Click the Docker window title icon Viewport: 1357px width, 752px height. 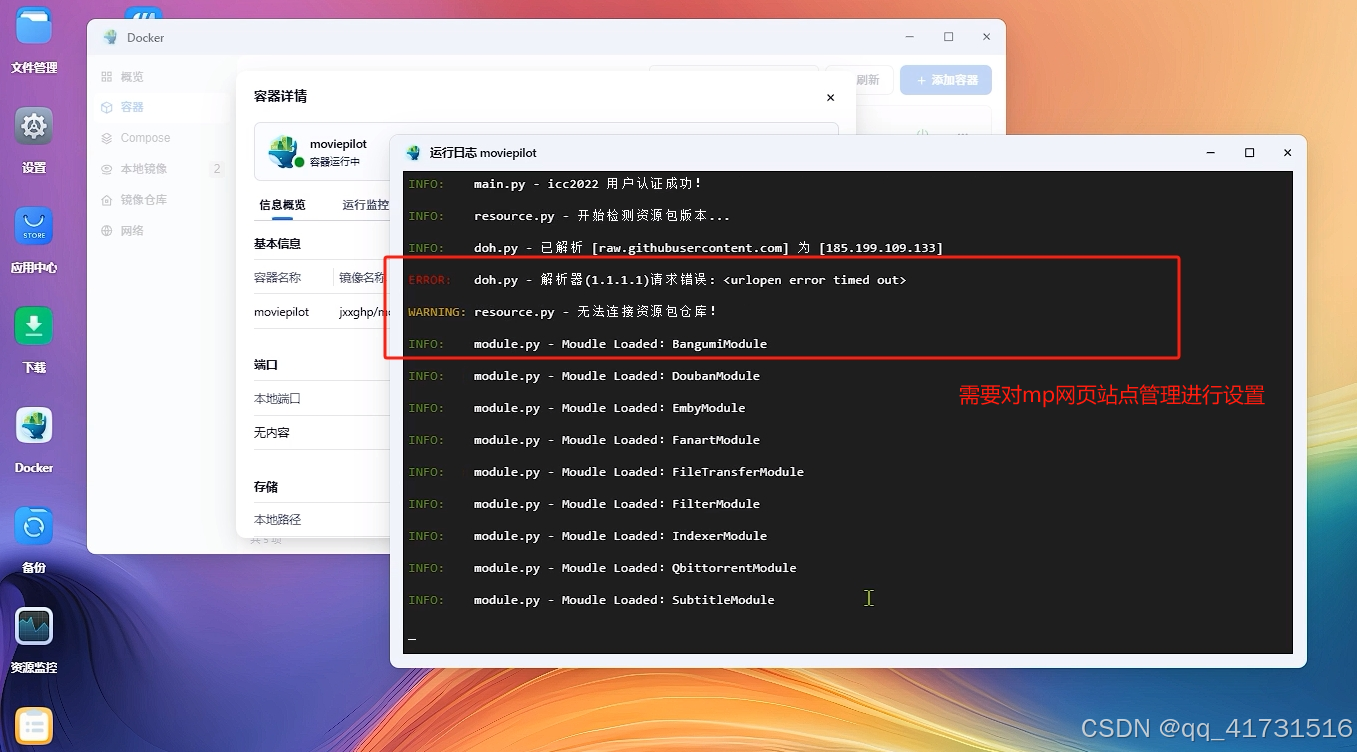[x=110, y=37]
